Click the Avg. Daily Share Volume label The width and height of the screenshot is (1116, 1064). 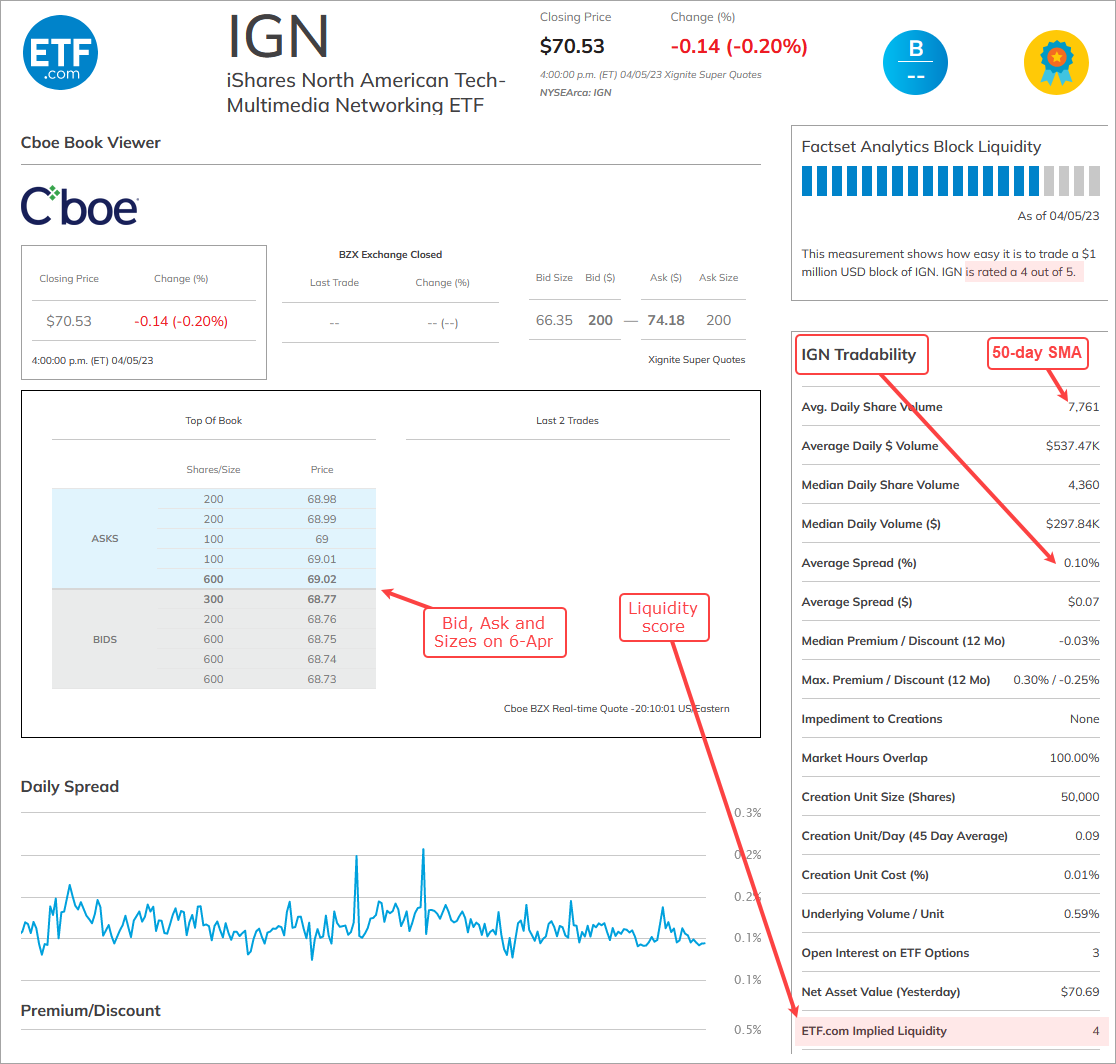pos(872,407)
